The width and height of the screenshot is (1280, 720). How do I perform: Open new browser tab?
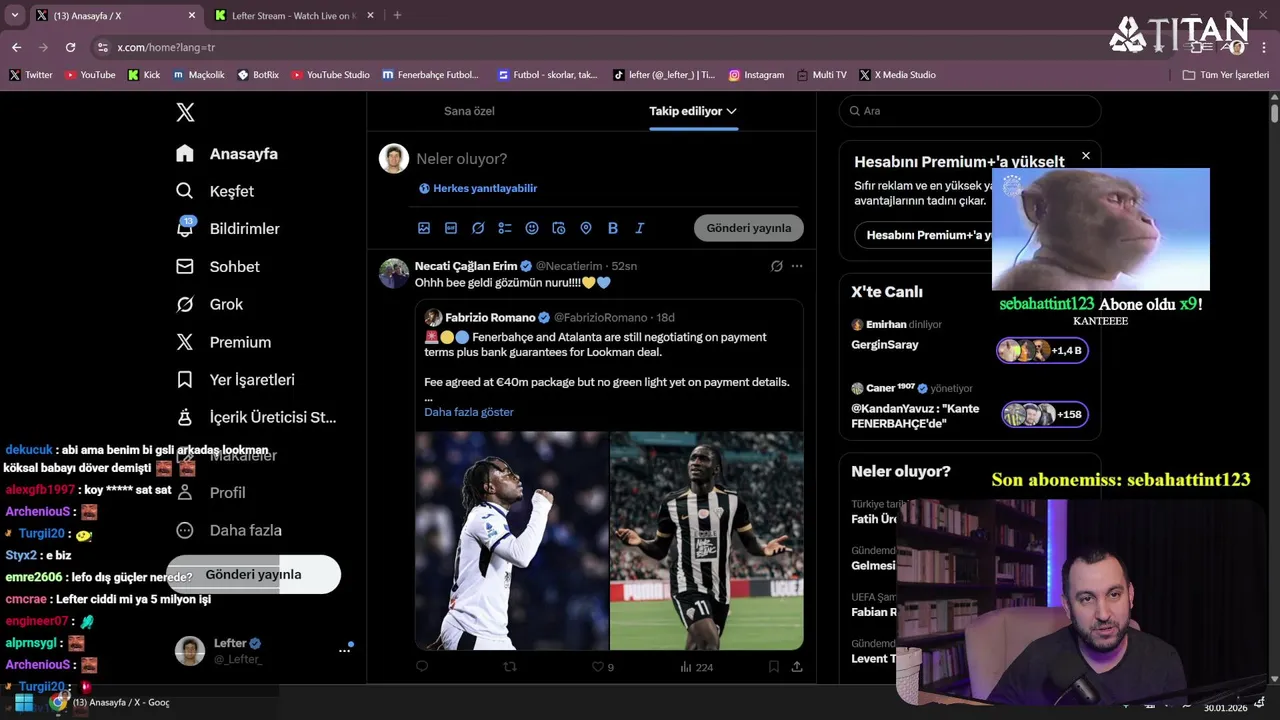(x=397, y=15)
